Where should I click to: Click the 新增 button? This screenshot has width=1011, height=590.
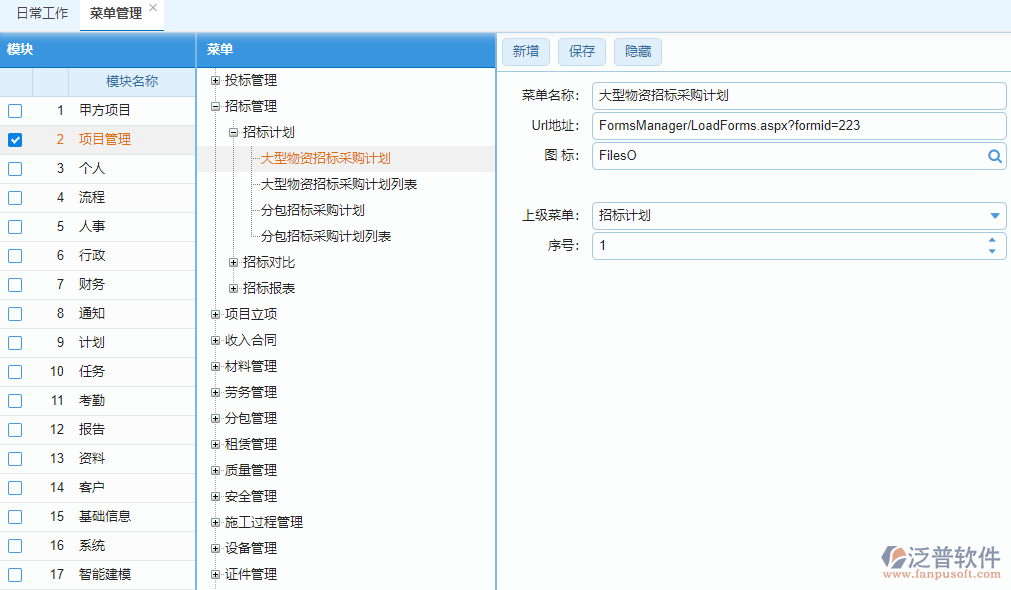[525, 52]
